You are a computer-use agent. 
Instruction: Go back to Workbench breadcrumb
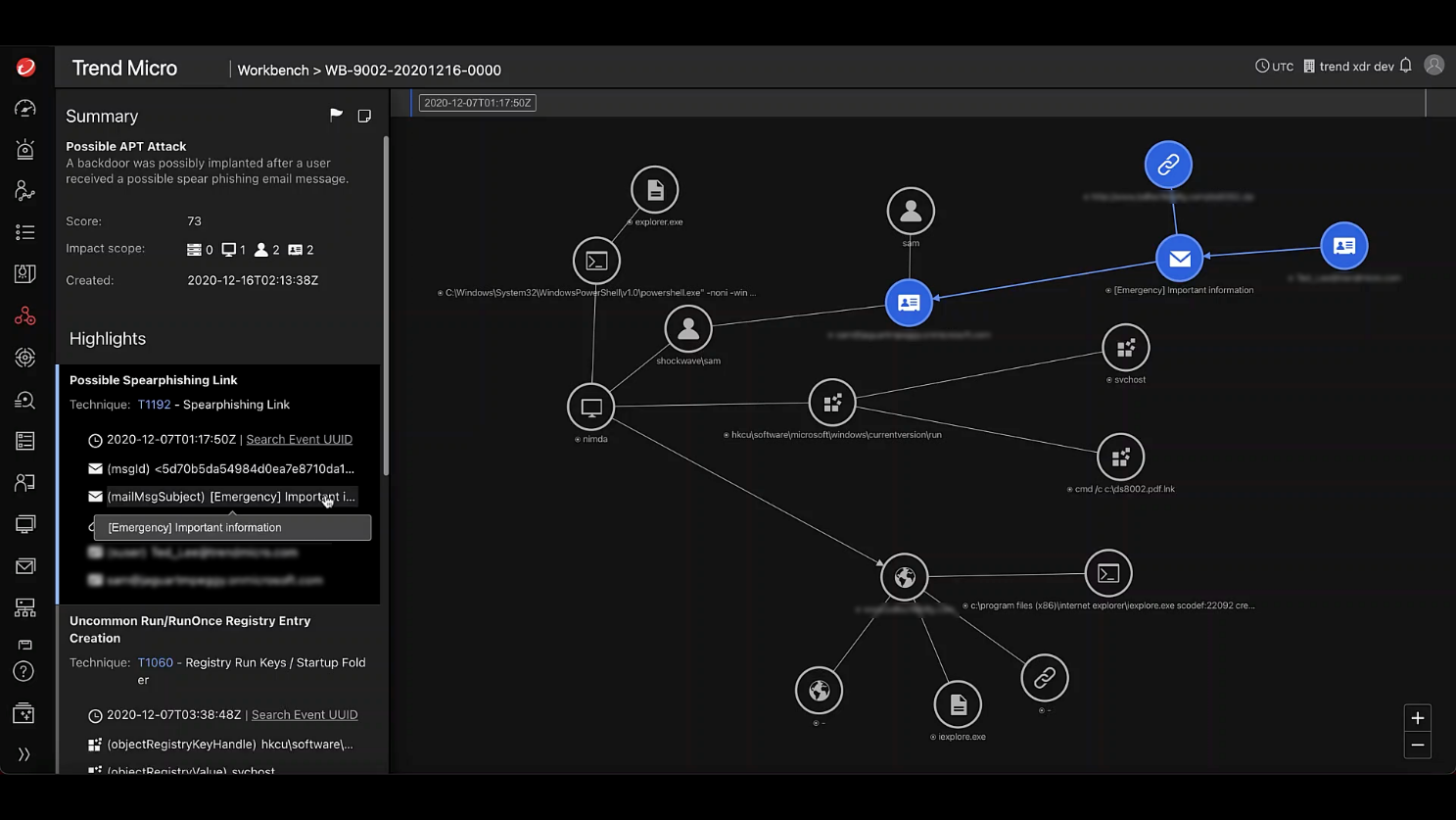click(273, 71)
